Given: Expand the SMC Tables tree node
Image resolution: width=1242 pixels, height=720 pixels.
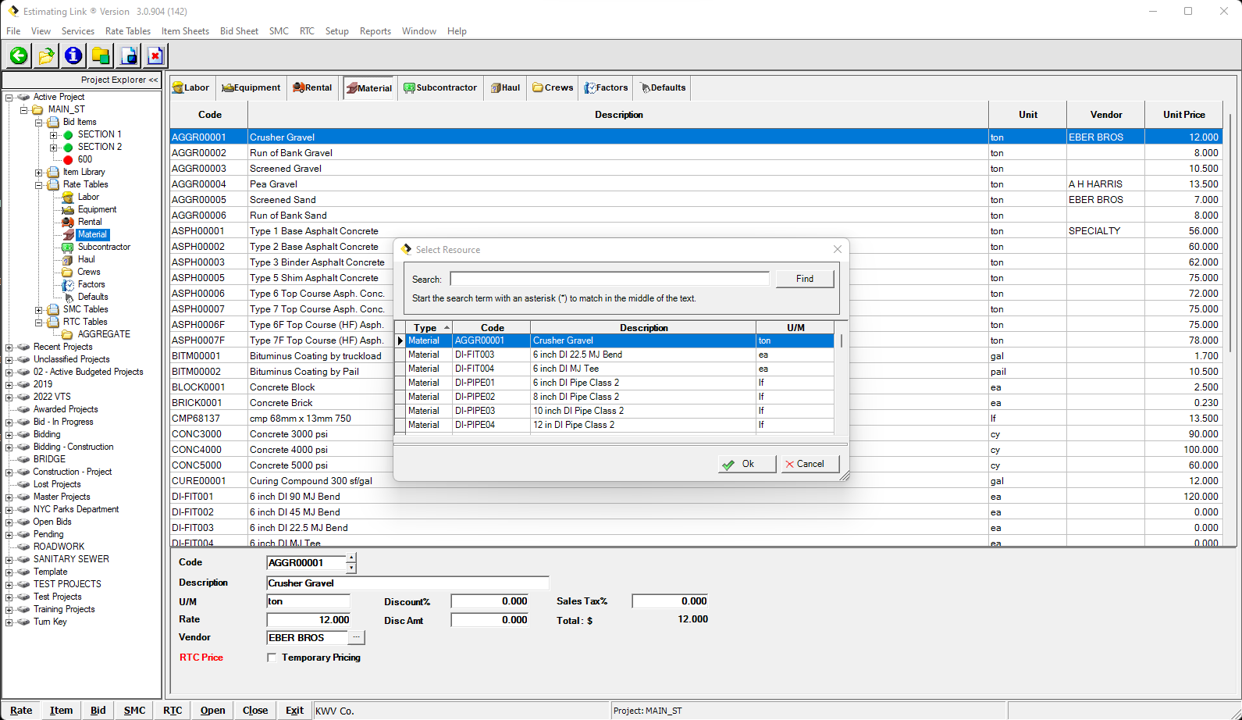Looking at the screenshot, I should [x=37, y=309].
